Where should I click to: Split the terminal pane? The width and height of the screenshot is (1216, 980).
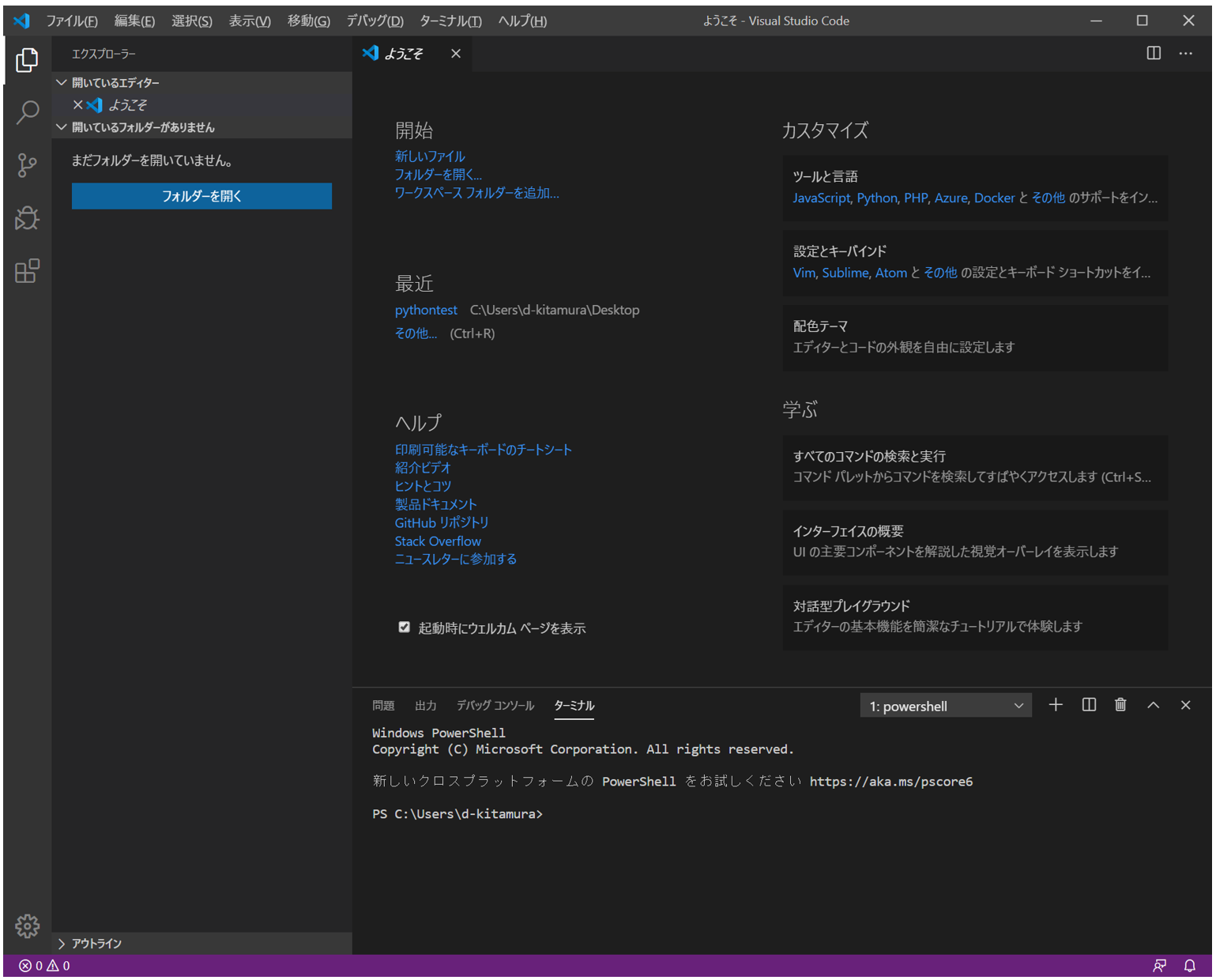(x=1089, y=705)
